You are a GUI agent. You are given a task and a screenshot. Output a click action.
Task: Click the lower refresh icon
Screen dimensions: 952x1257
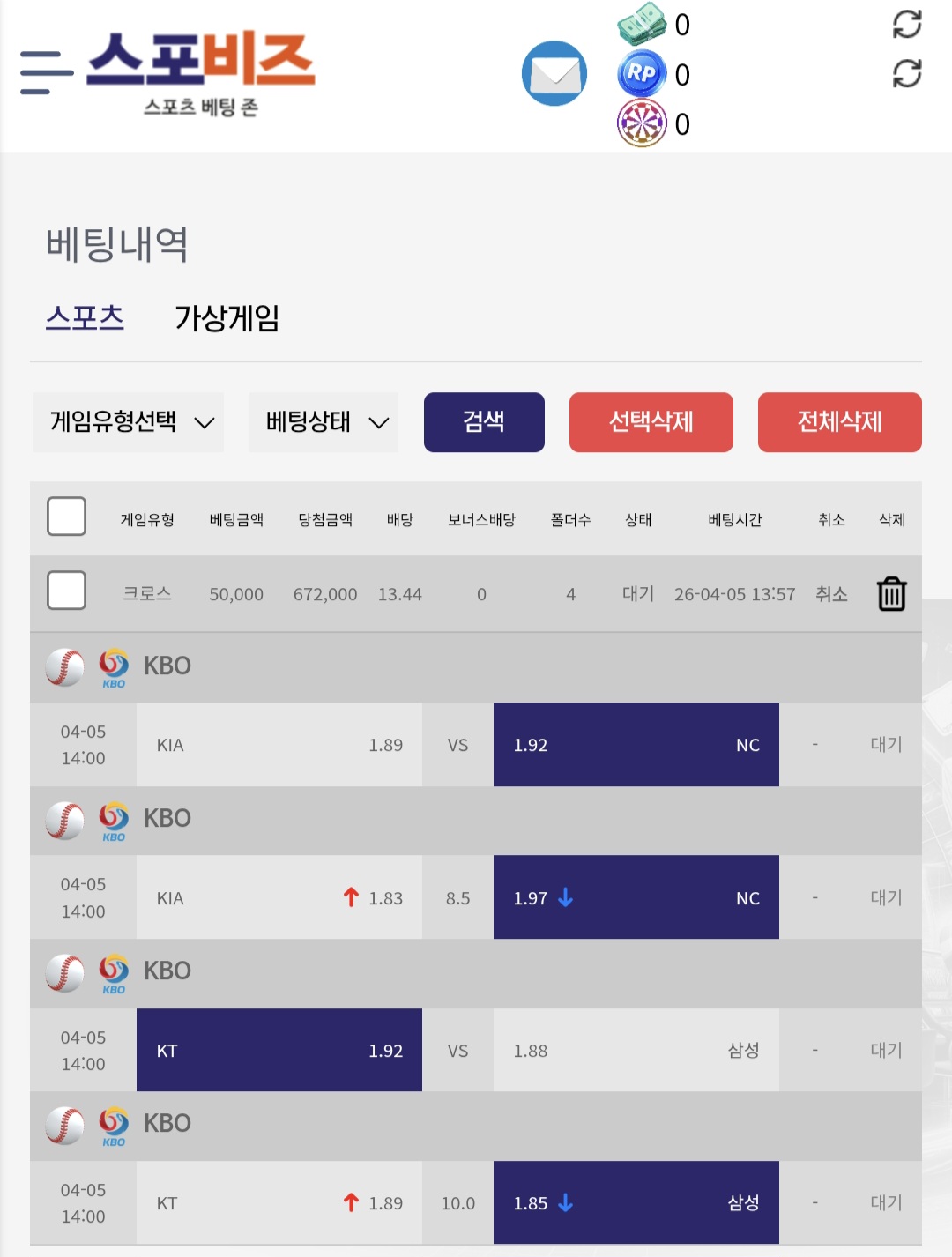(x=906, y=73)
